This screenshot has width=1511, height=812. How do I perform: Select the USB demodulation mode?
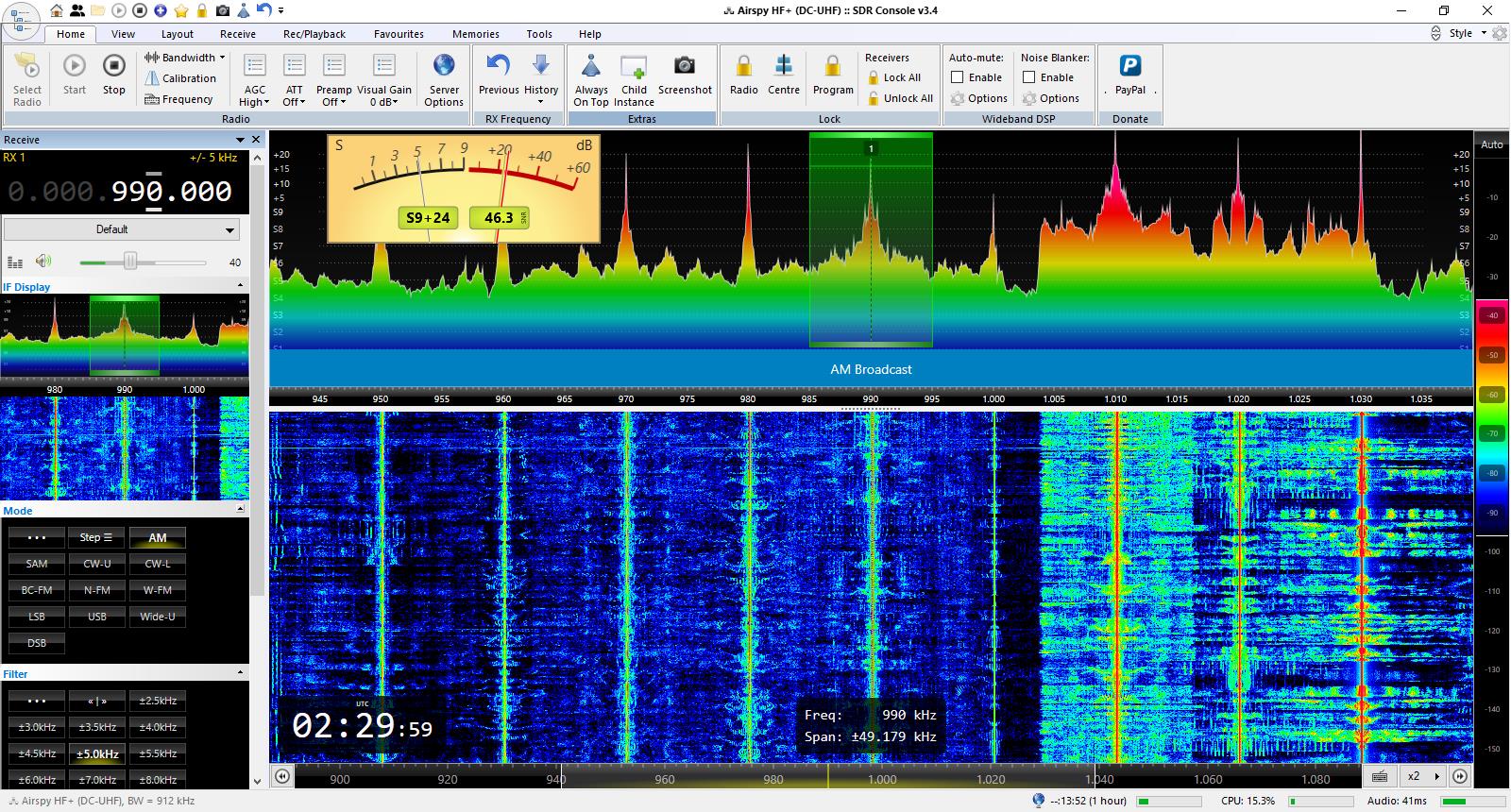(97, 617)
